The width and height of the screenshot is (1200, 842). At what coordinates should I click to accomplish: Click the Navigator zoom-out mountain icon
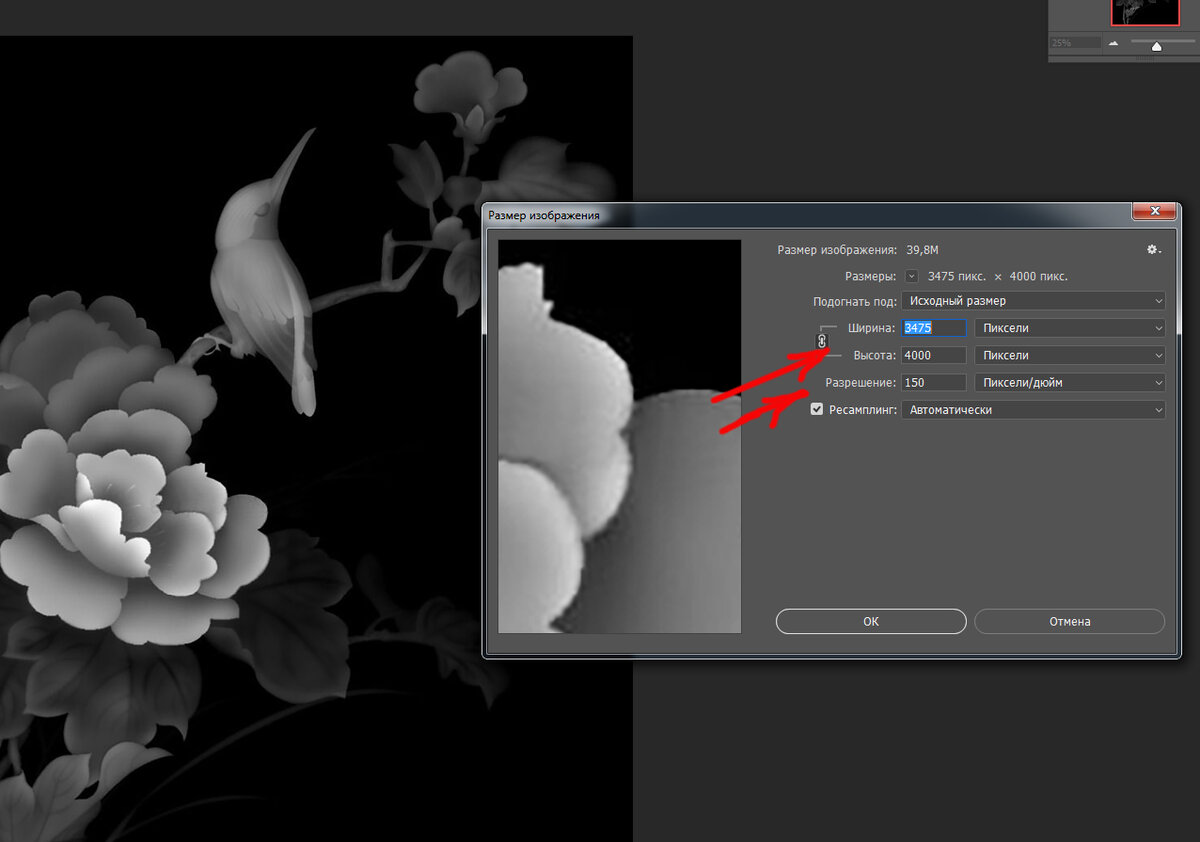1113,43
